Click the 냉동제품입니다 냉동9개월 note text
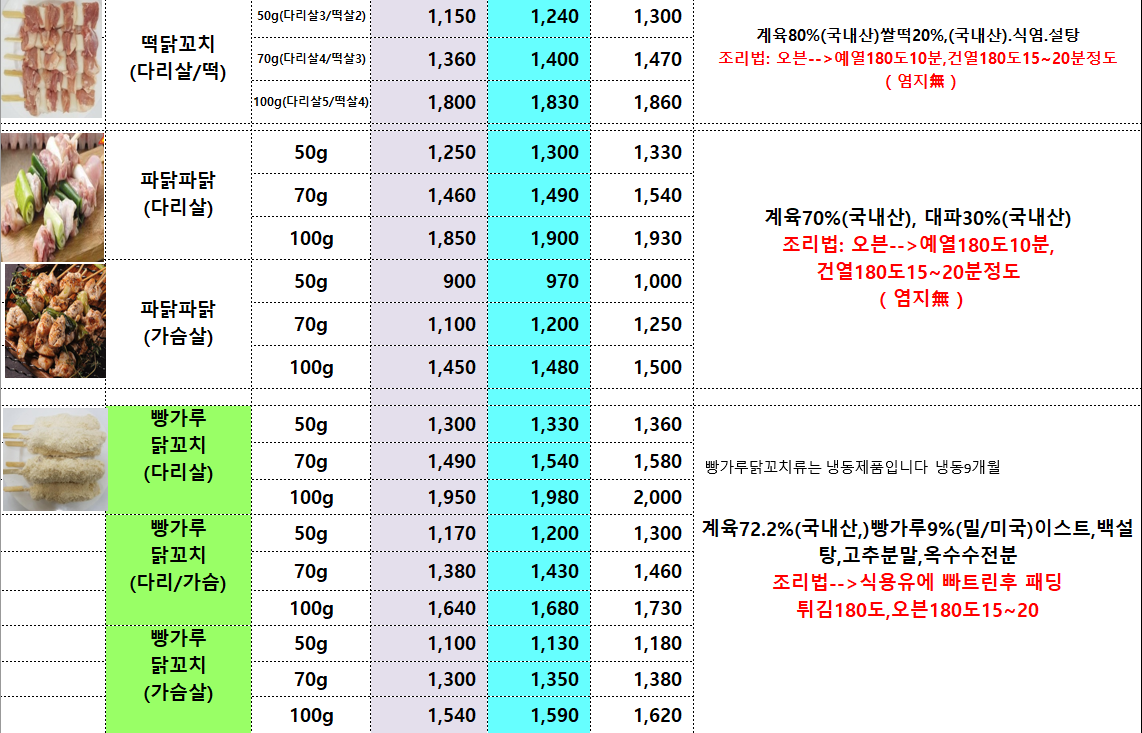 (852, 466)
